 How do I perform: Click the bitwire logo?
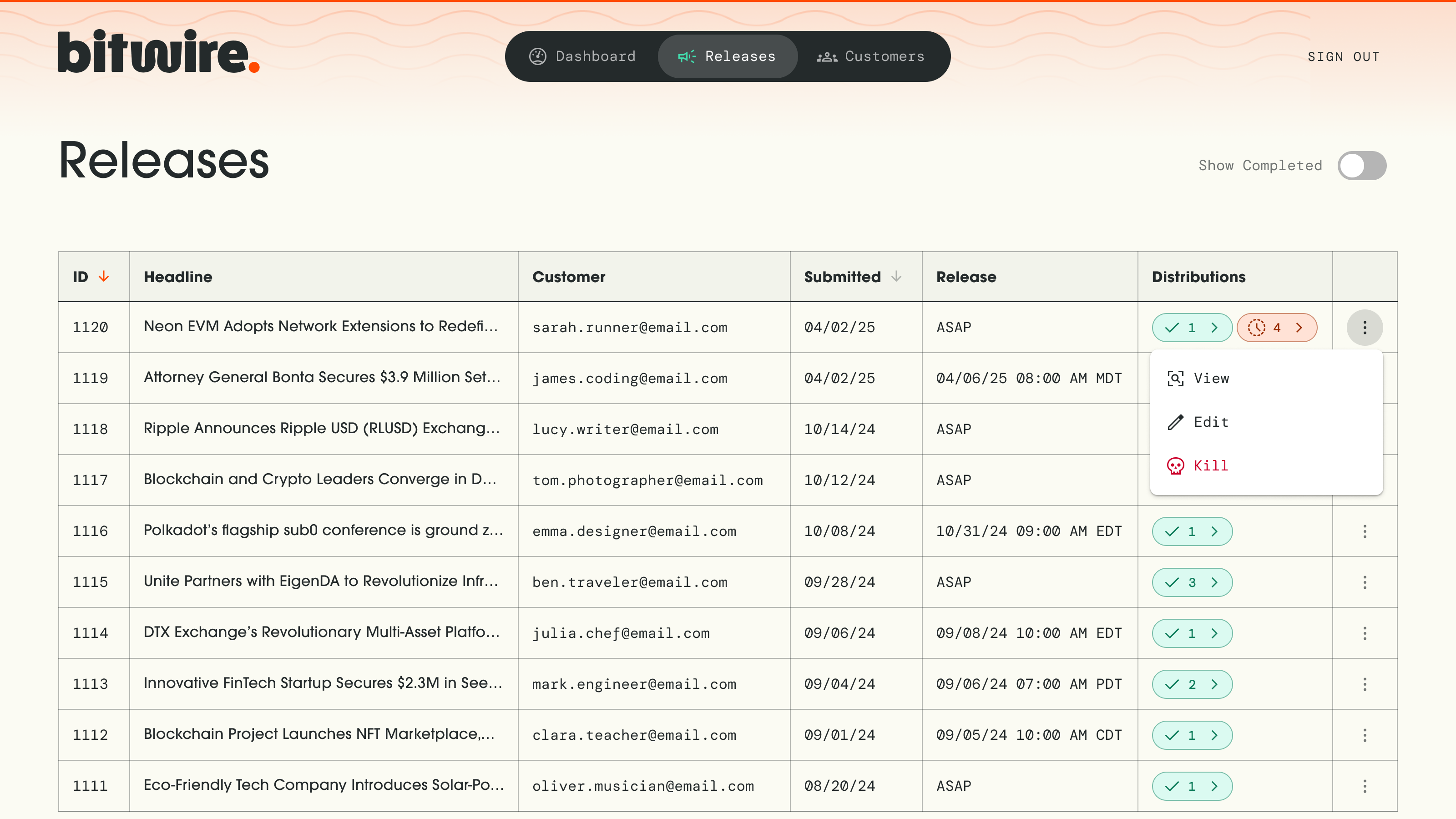[159, 52]
